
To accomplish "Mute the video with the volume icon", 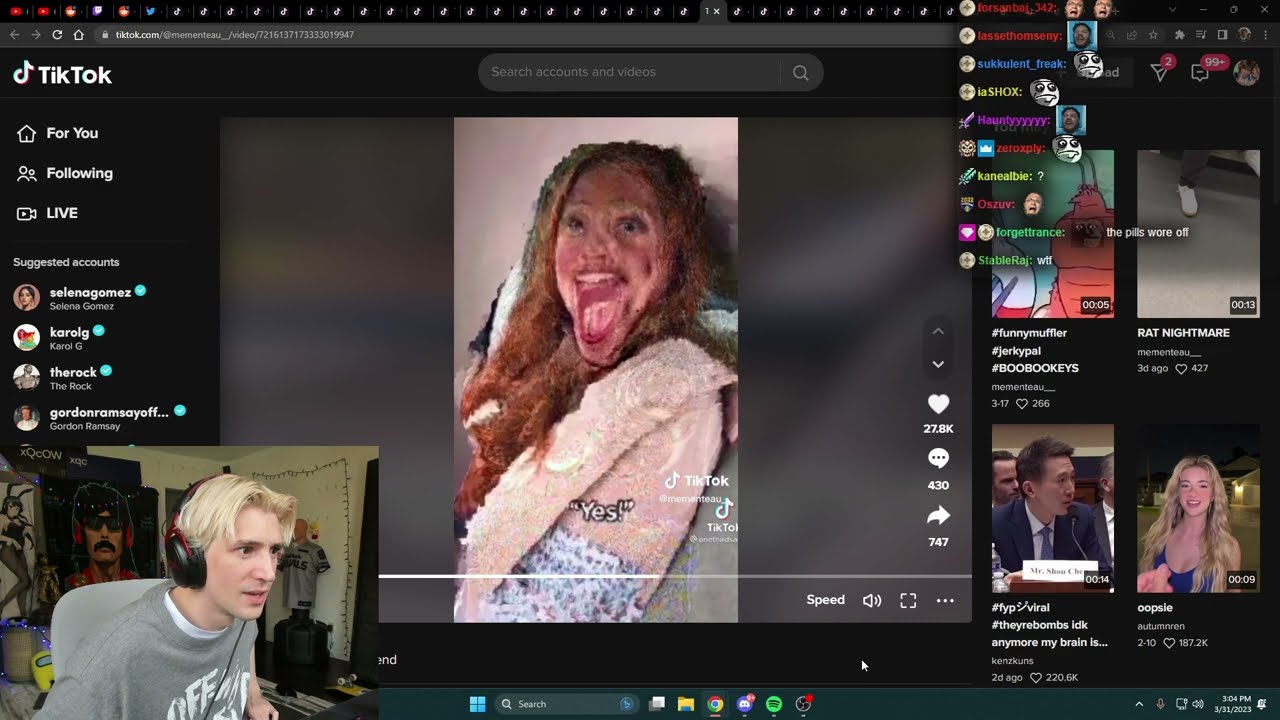I will [872, 600].
